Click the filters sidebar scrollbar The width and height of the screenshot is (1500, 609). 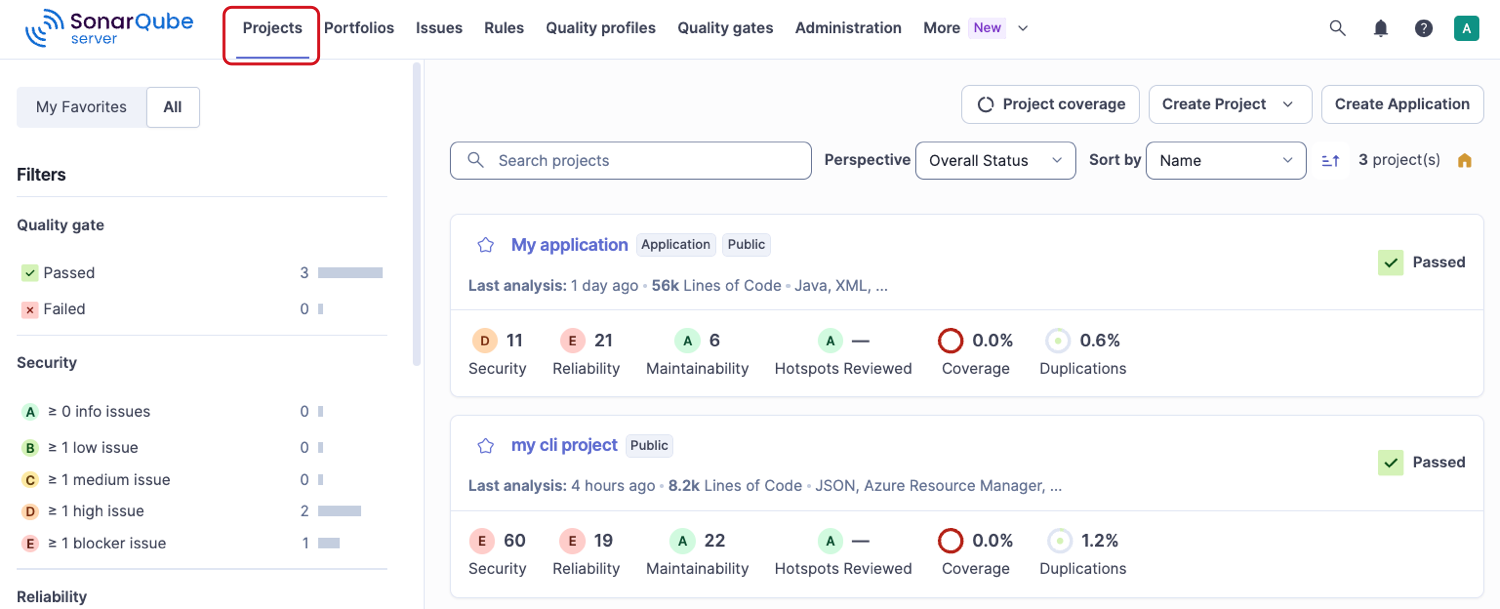tap(417, 214)
